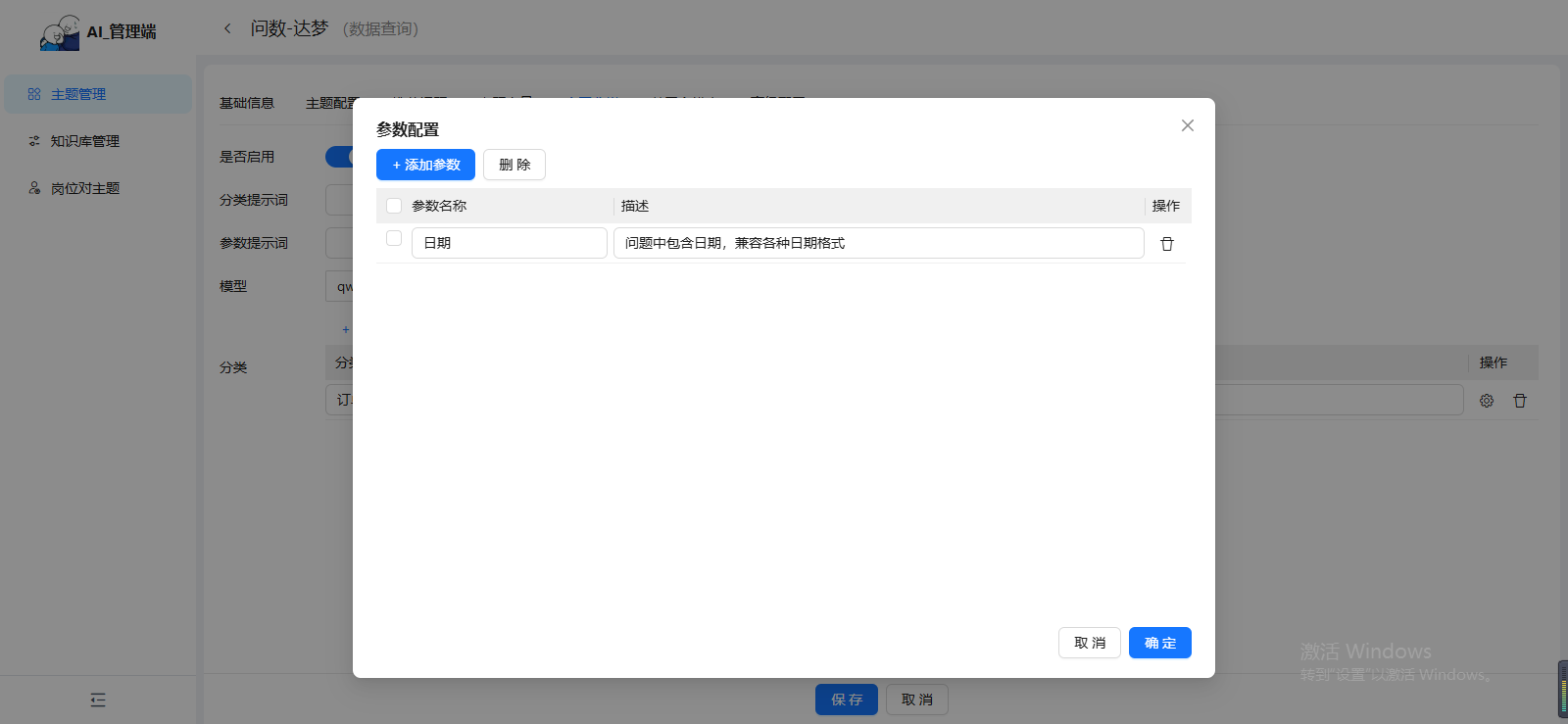The width and height of the screenshot is (1568, 724).
Task: Open 岗位对主题 in the sidebar
Action: tap(85, 188)
